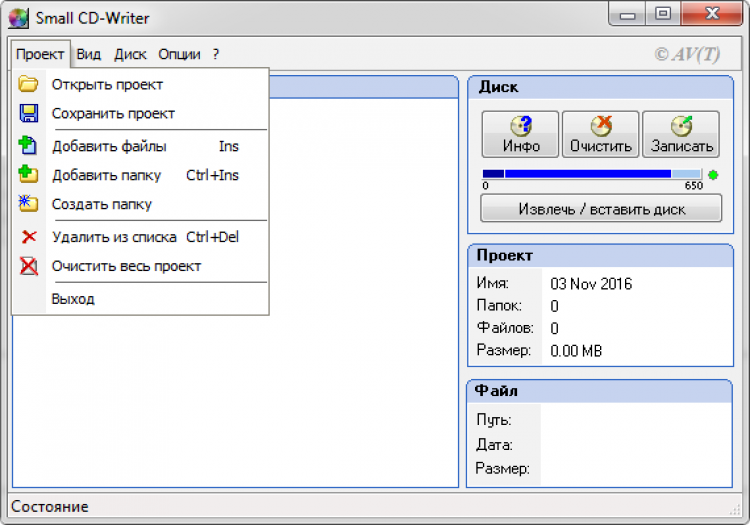750x525 pixels.
Task: Click the Small CD-Writer title bar disc icon
Action: tap(18, 18)
